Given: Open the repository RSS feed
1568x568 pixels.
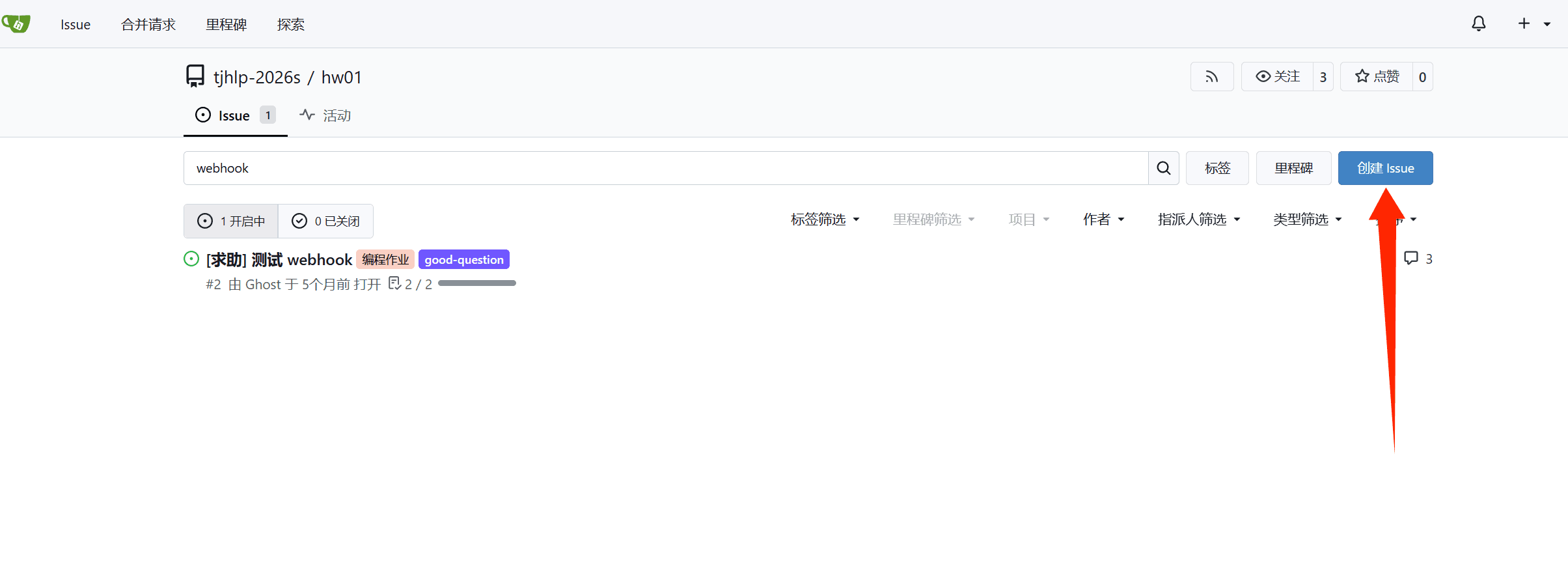Looking at the screenshot, I should pyautogui.click(x=1212, y=77).
